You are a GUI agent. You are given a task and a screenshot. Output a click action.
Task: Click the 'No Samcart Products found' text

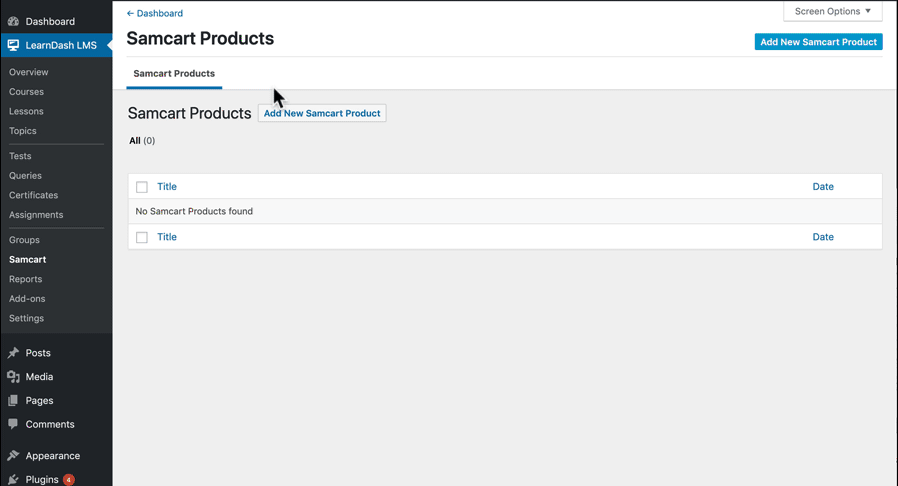(194, 211)
